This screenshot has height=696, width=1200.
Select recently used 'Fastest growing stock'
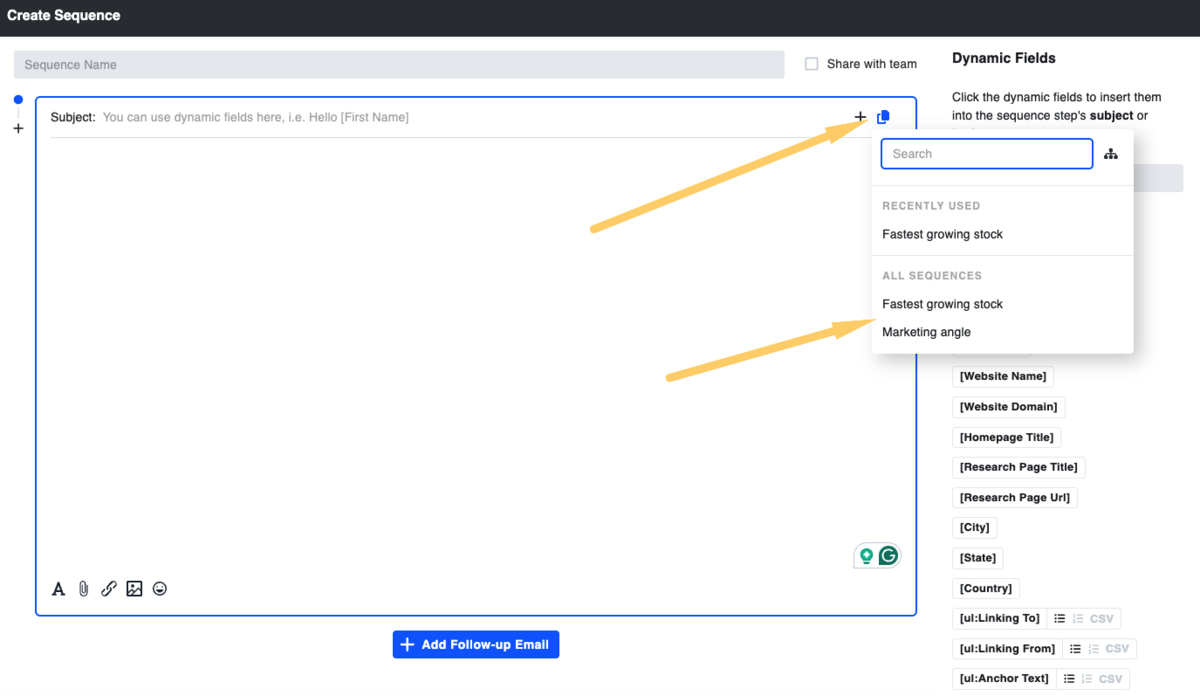click(942, 234)
